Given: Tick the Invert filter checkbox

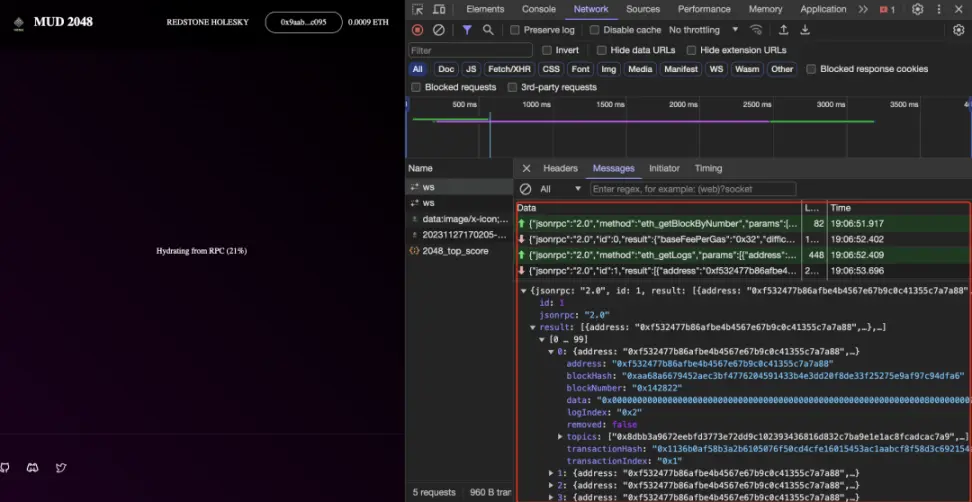Looking at the screenshot, I should tap(547, 50).
